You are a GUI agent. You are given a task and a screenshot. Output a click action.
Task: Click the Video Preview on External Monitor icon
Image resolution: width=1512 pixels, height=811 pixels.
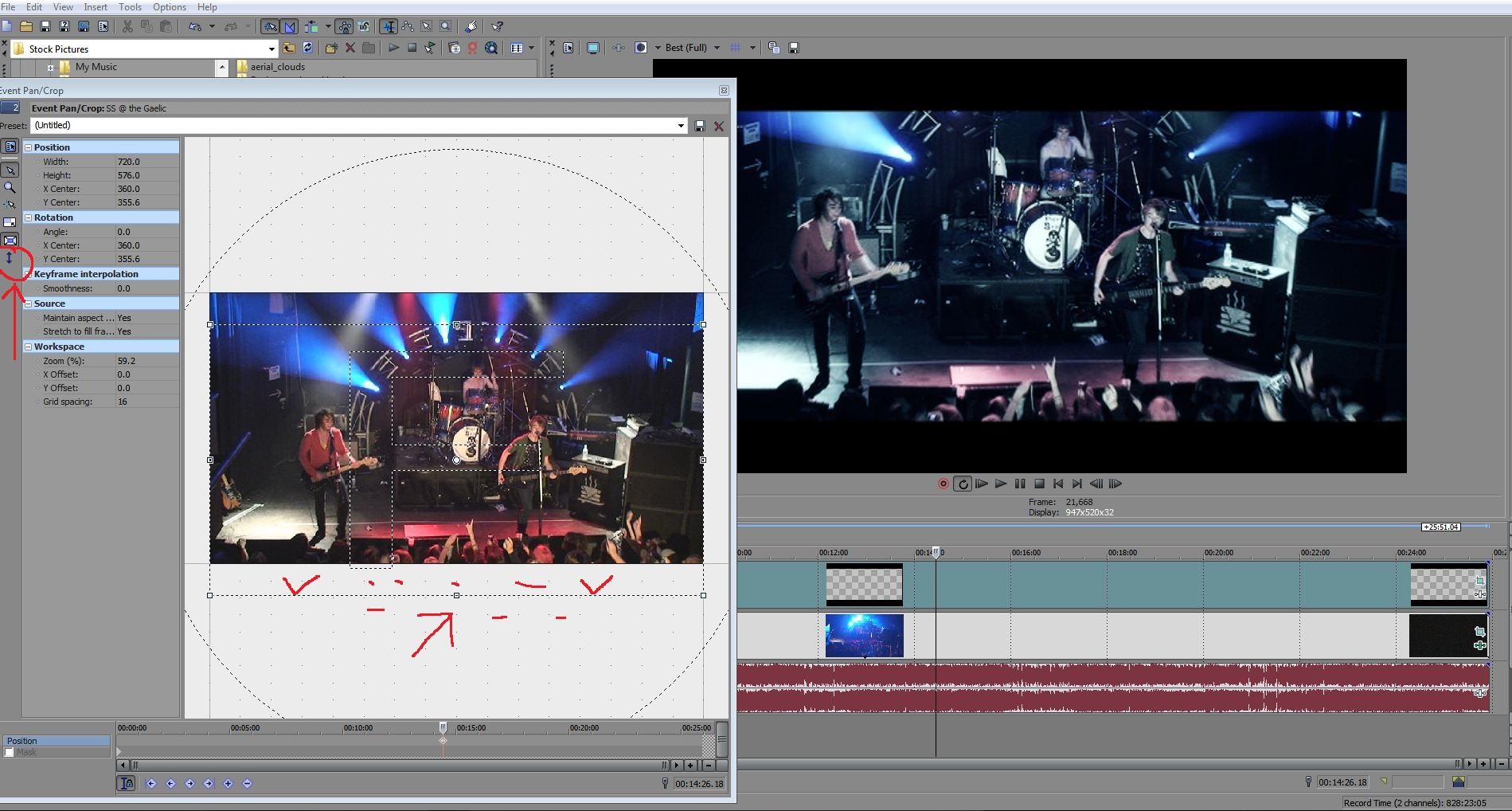click(x=592, y=48)
